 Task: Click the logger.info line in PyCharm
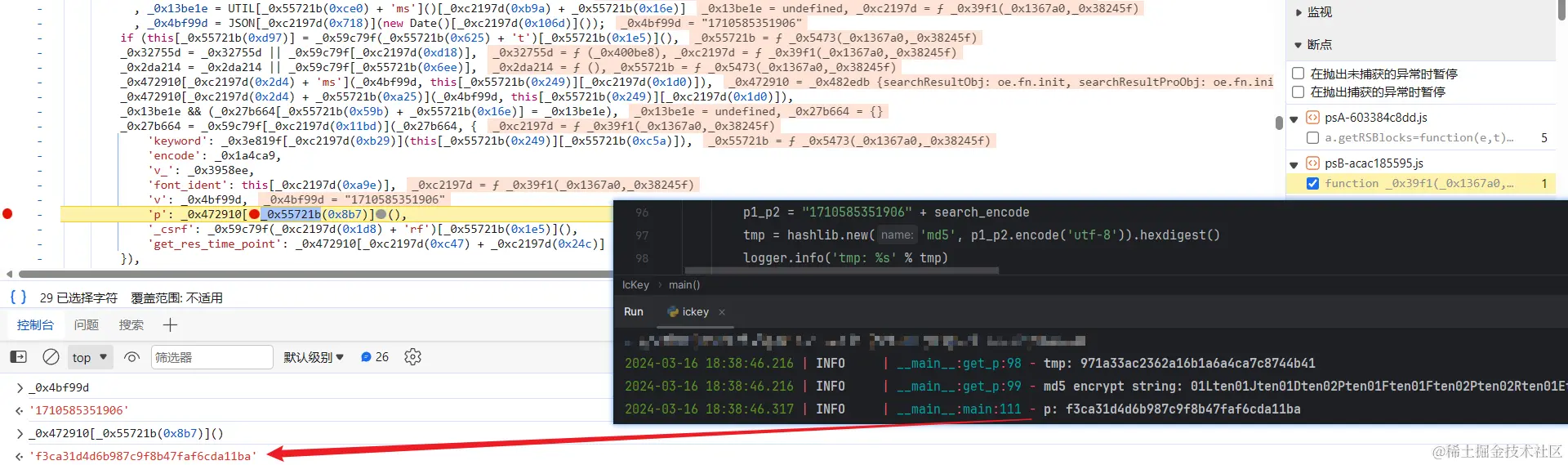(845, 258)
